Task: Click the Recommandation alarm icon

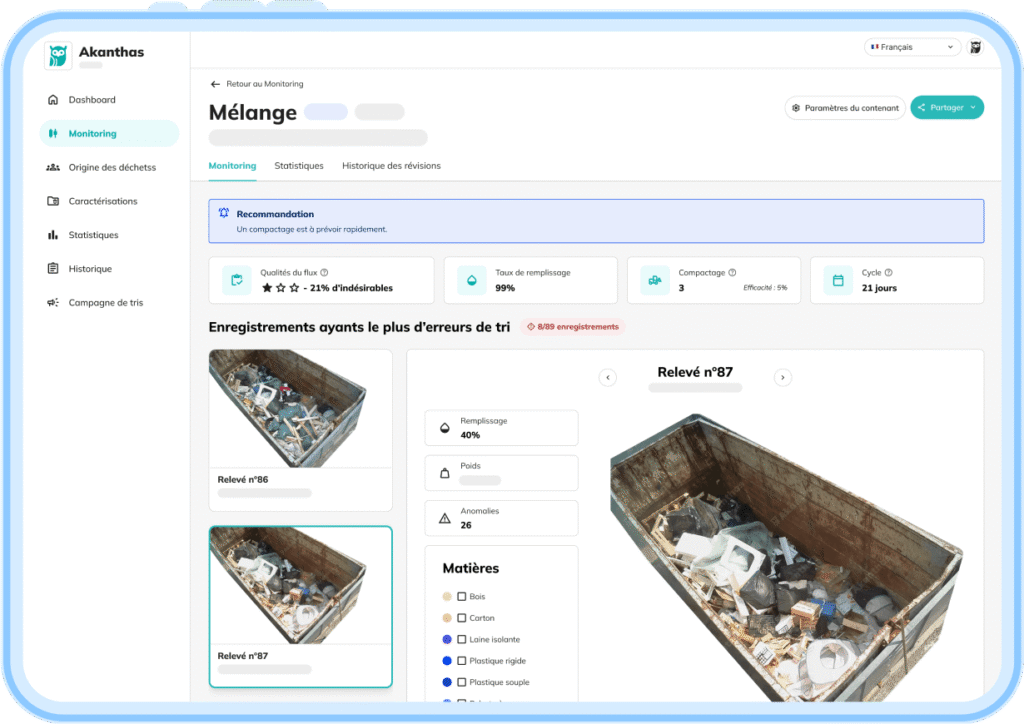Action: 224,213
